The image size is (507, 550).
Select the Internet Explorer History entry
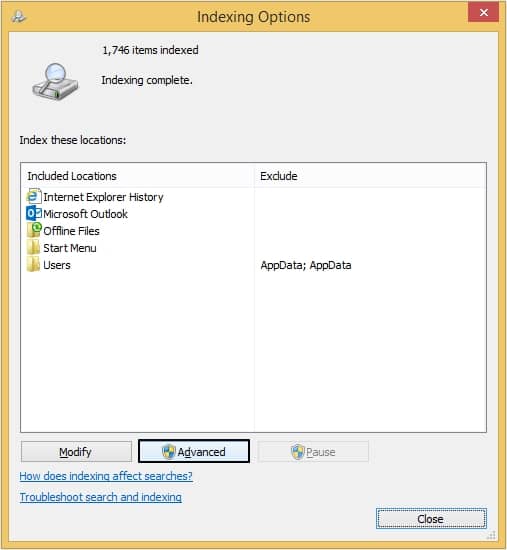pos(103,197)
